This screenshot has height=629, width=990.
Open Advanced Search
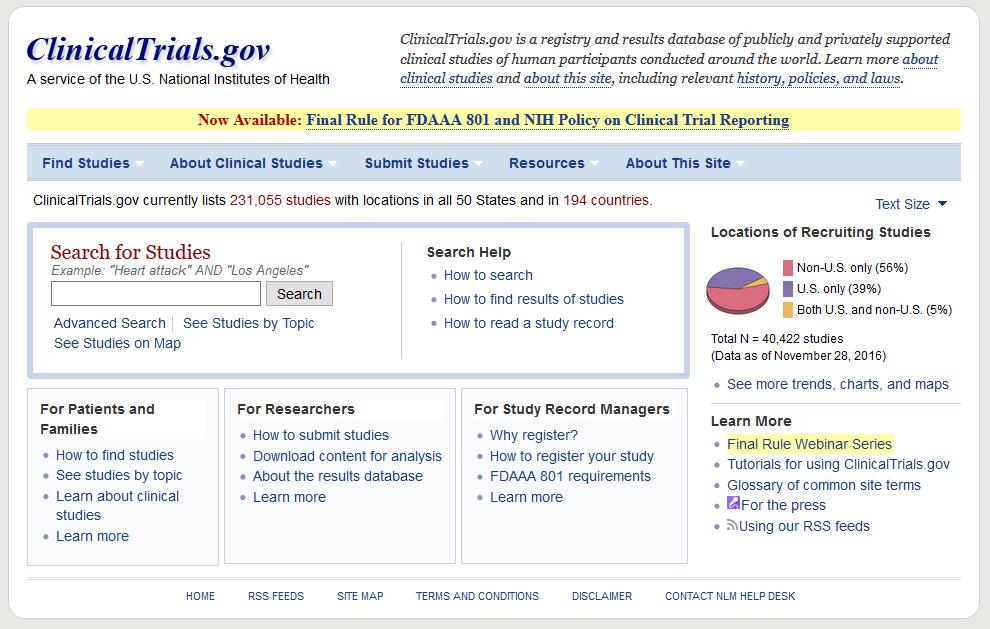click(110, 323)
